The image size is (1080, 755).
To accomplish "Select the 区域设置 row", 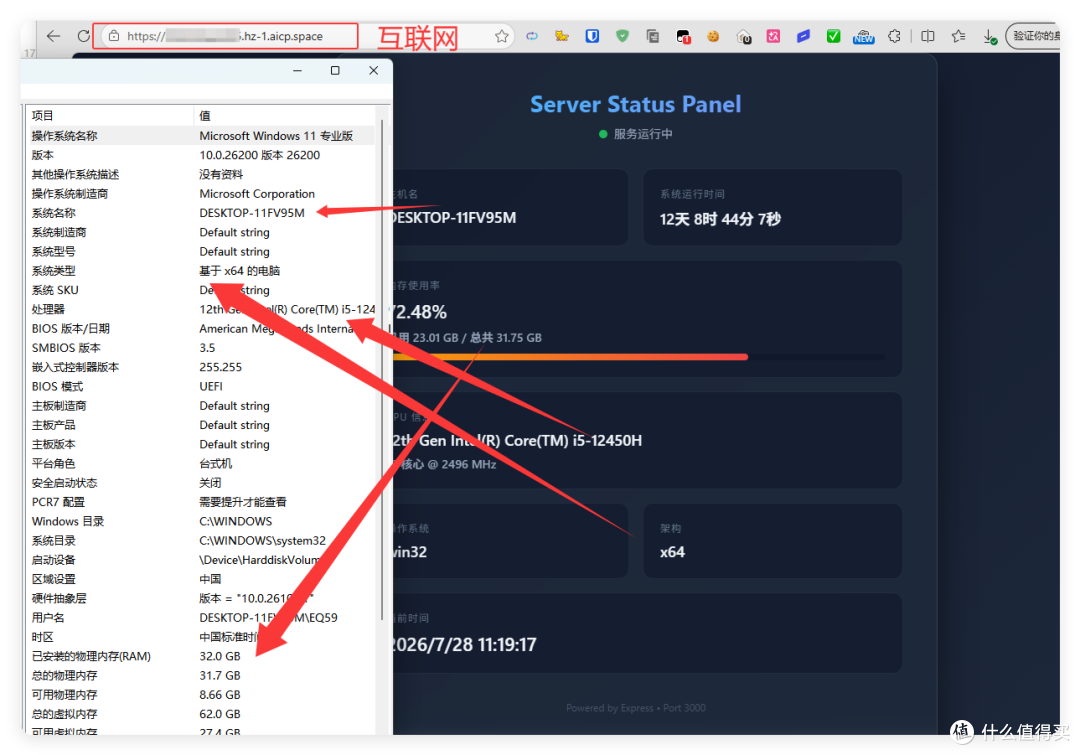I will tap(201, 579).
